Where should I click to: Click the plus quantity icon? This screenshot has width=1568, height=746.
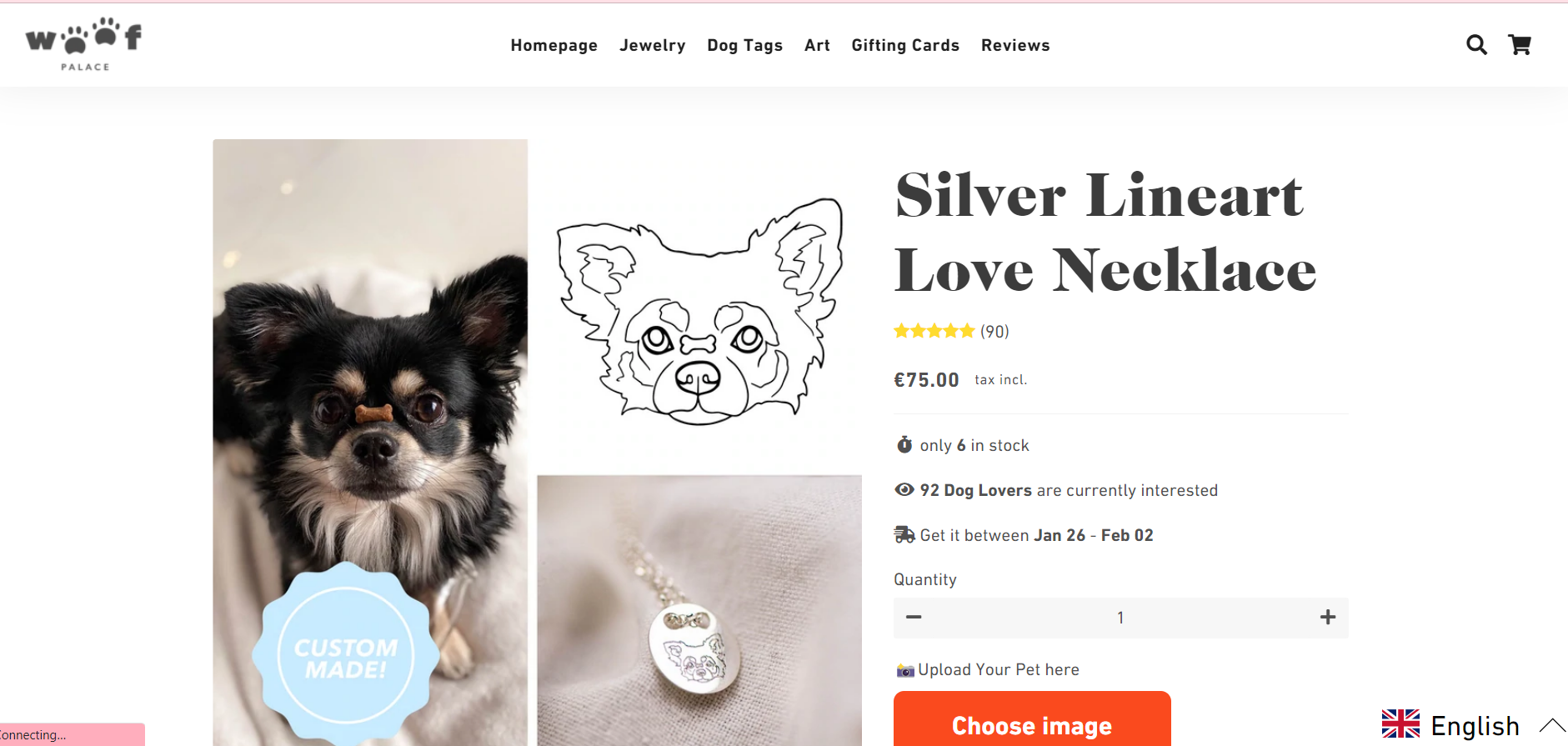tap(1328, 617)
